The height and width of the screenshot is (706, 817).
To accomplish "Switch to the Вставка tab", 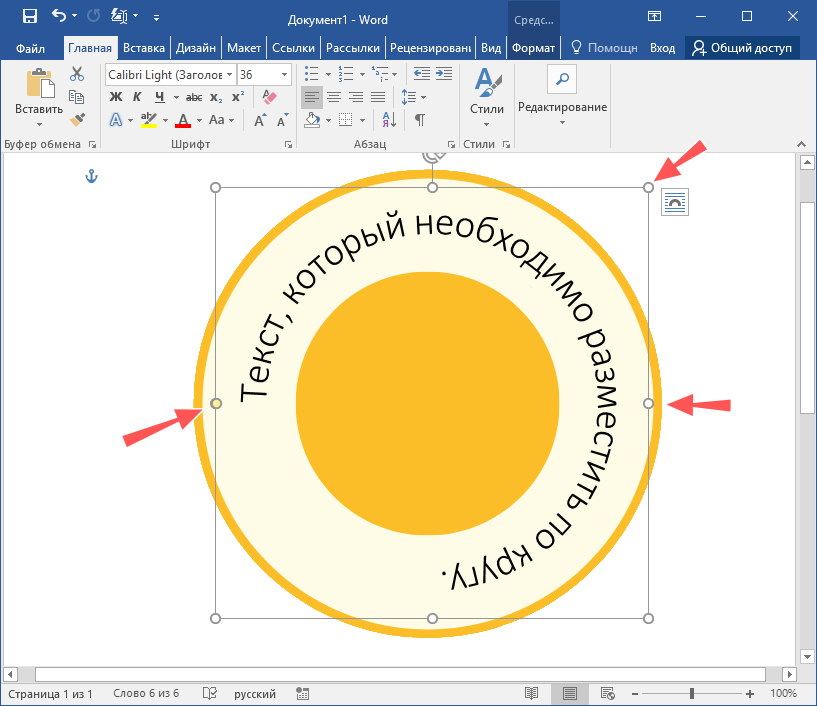I will (x=144, y=48).
